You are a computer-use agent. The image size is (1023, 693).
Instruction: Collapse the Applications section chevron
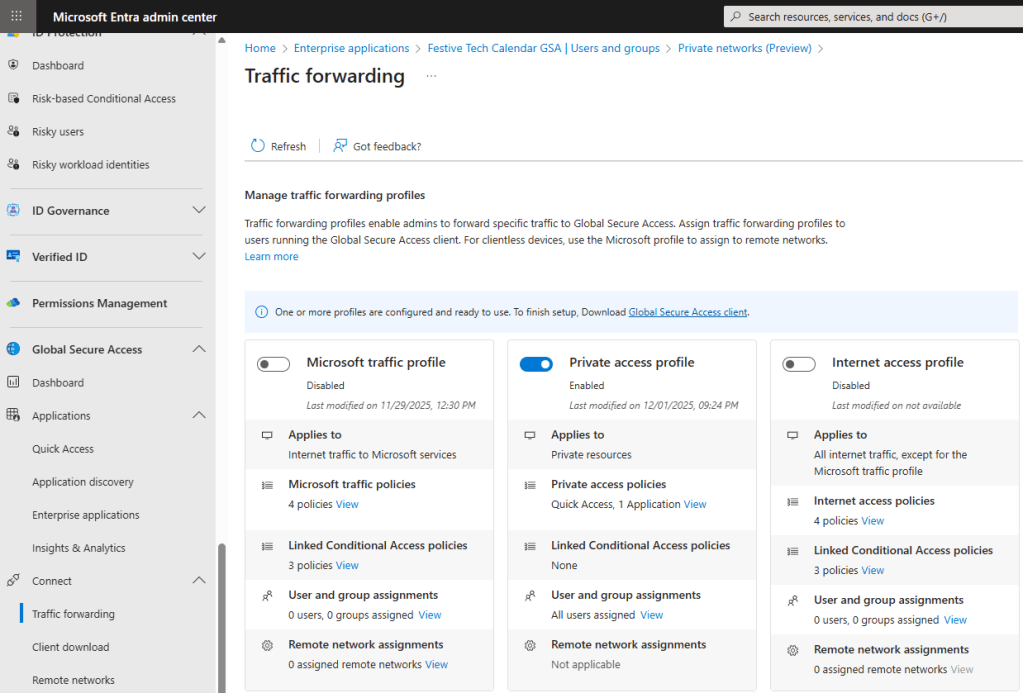pyautogui.click(x=198, y=415)
